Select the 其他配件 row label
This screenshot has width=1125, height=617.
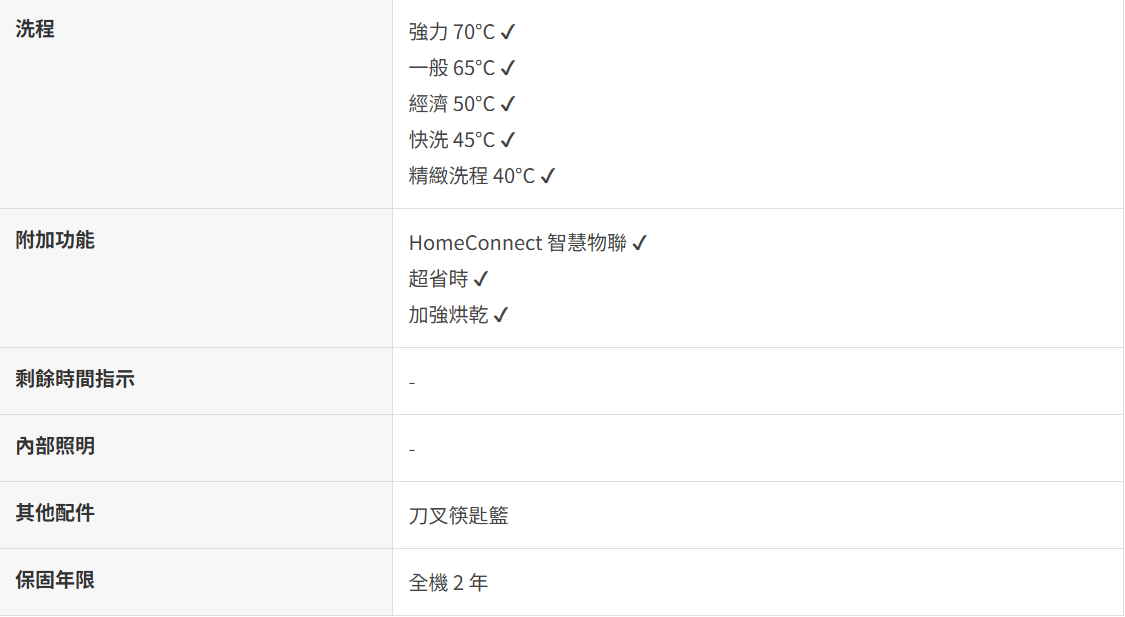click(x=55, y=513)
